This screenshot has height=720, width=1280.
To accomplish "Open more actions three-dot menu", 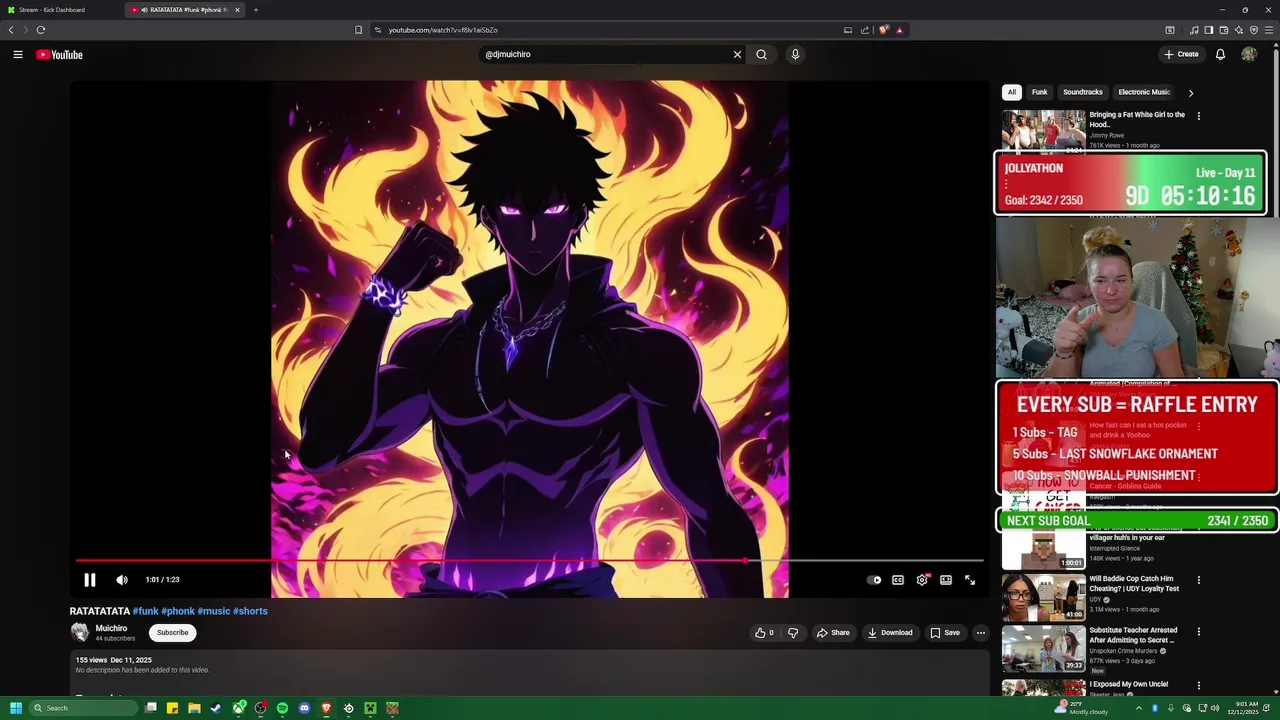I will [981, 633].
